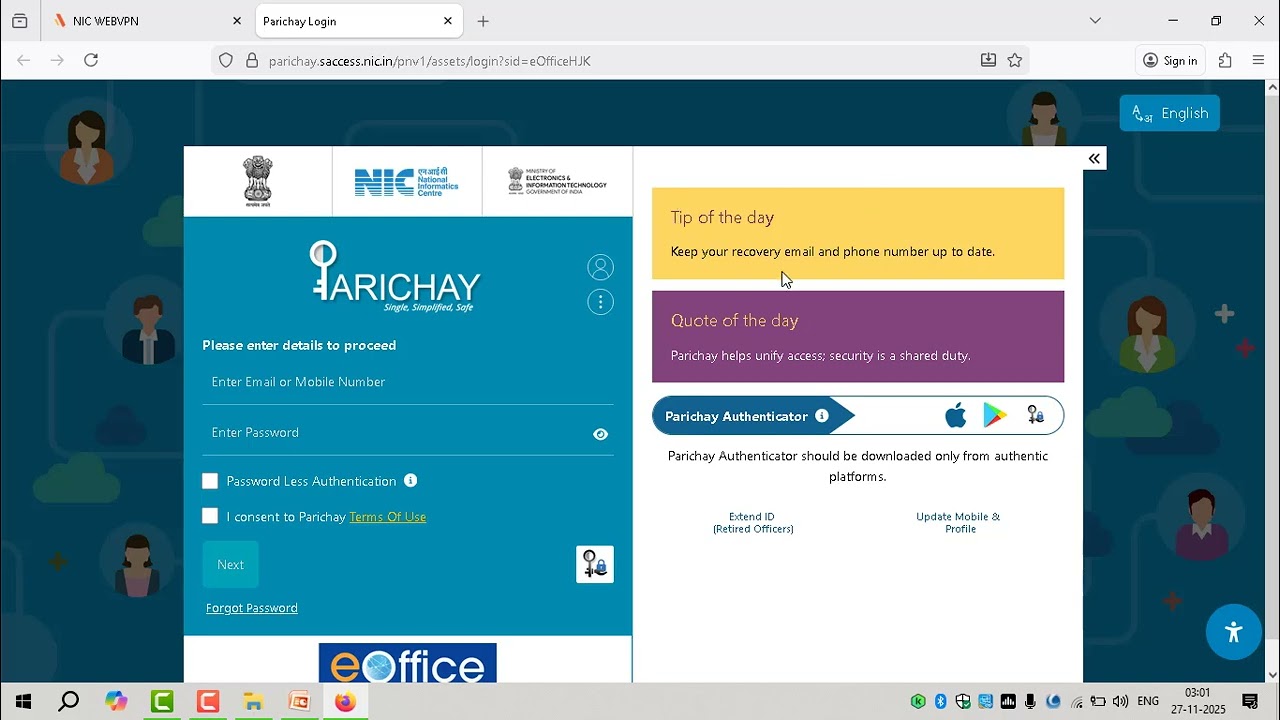Open the orange Camtasia recorder taskbar icon
The height and width of the screenshot is (720, 1280).
208,702
